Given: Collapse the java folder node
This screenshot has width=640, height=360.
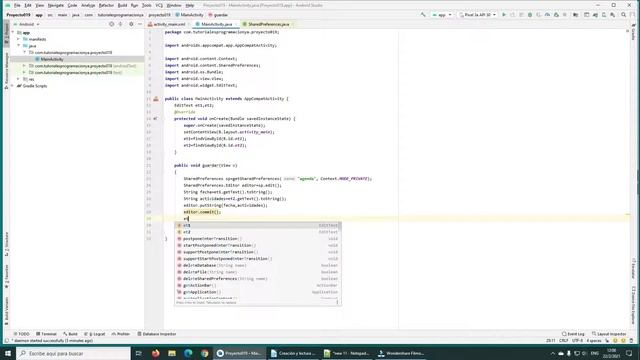Looking at the screenshot, I should pos(19,46).
